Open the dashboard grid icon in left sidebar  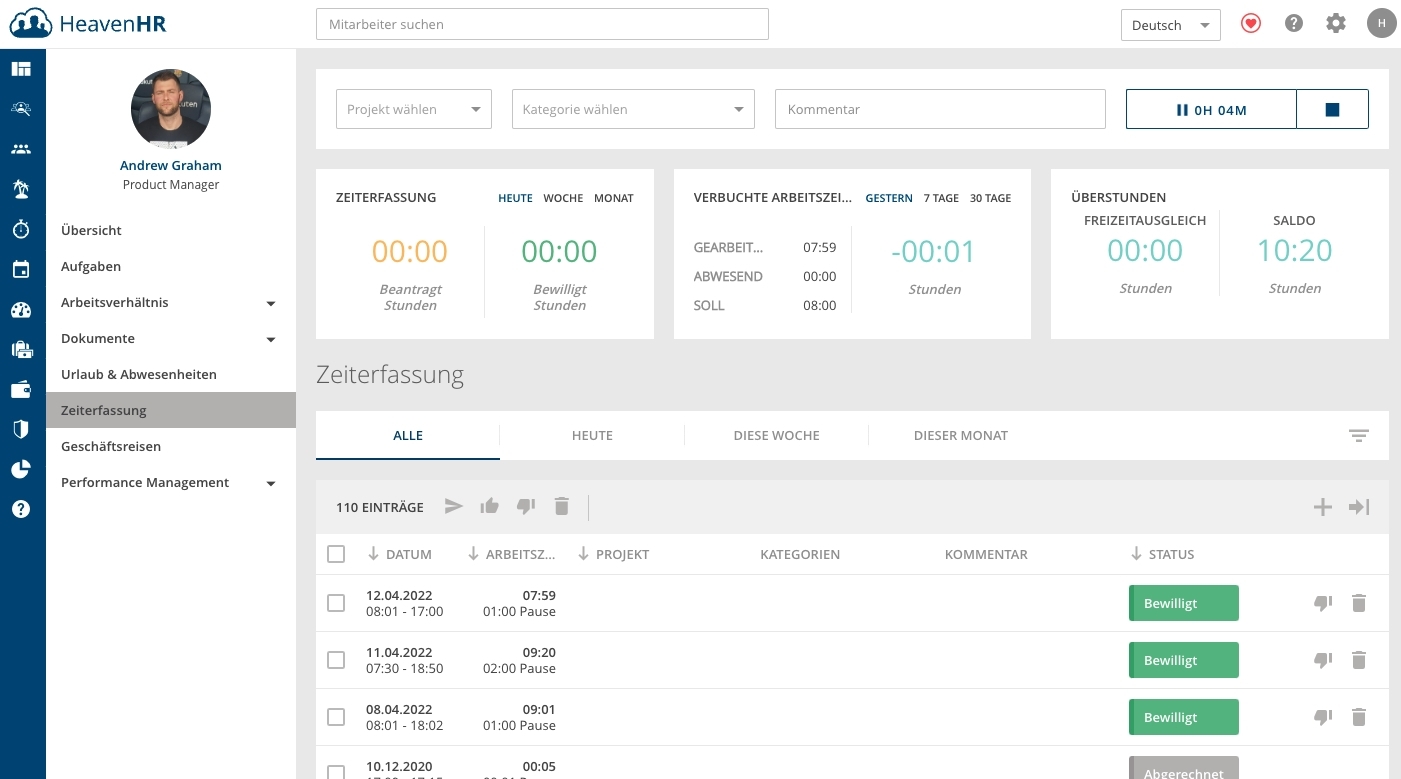pyautogui.click(x=21, y=69)
